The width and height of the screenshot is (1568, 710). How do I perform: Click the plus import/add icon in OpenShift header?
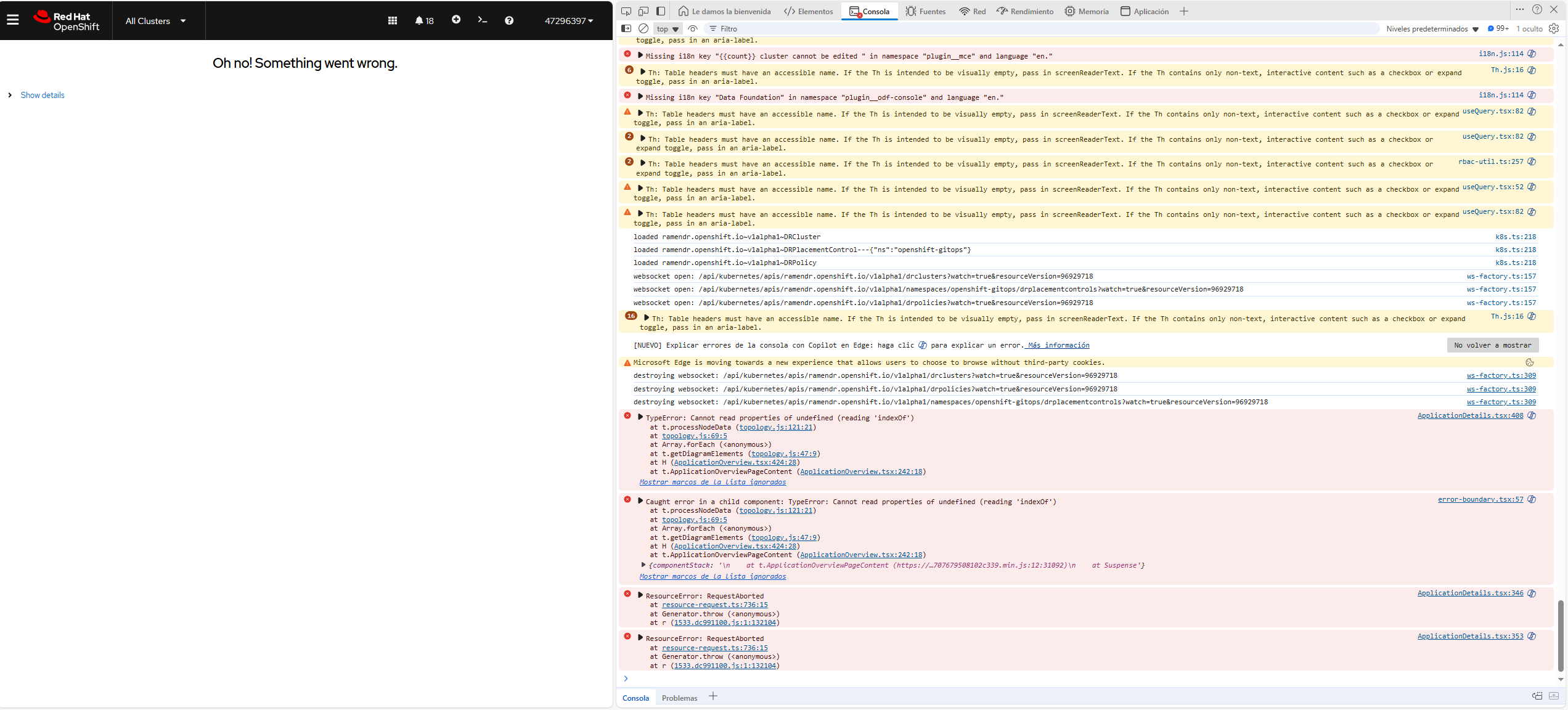click(456, 20)
